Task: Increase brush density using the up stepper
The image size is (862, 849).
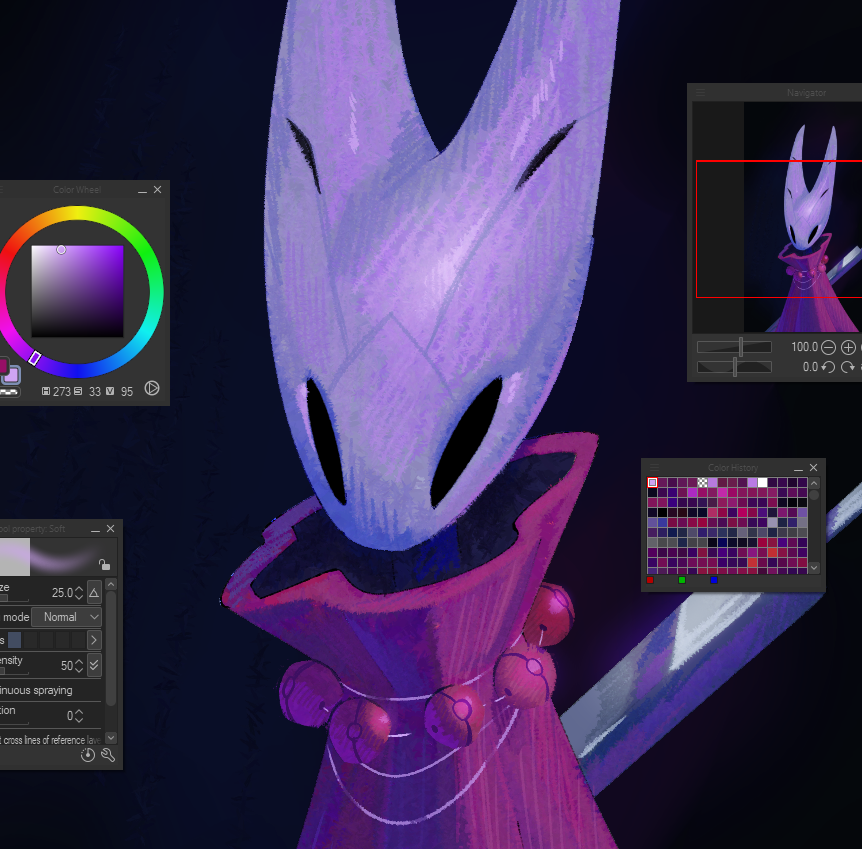Action: (x=79, y=661)
